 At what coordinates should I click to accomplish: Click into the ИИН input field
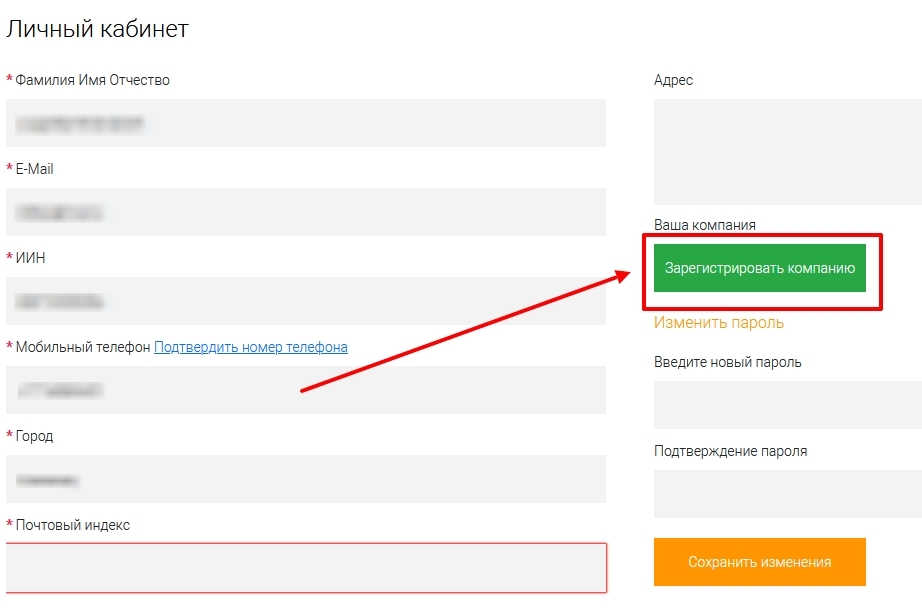tap(305, 301)
